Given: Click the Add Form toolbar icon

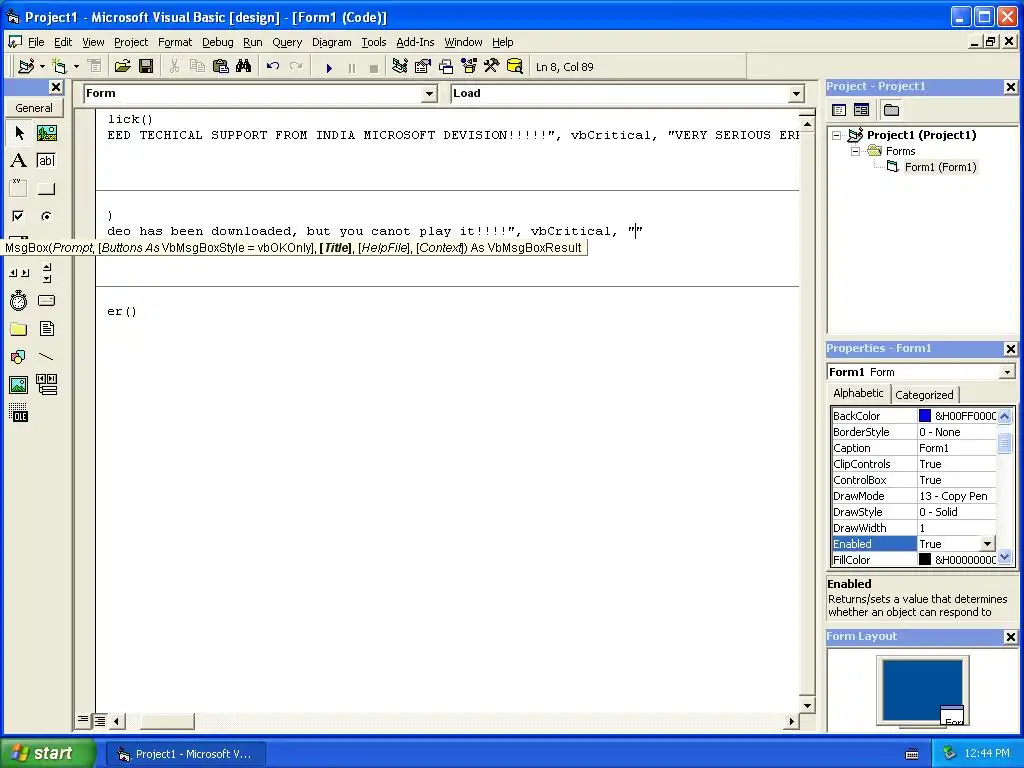Looking at the screenshot, I should [59, 67].
